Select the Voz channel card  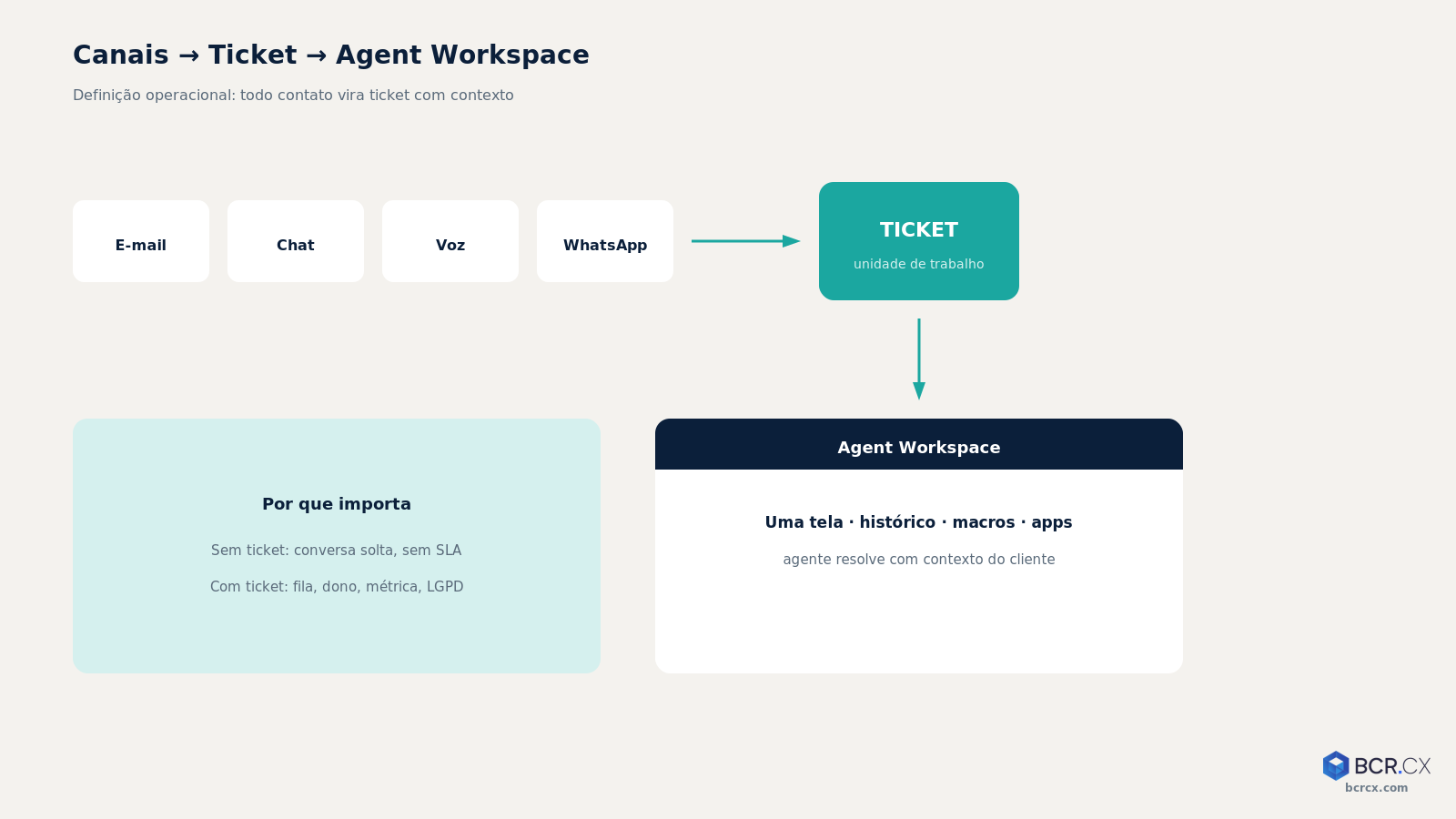[450, 241]
